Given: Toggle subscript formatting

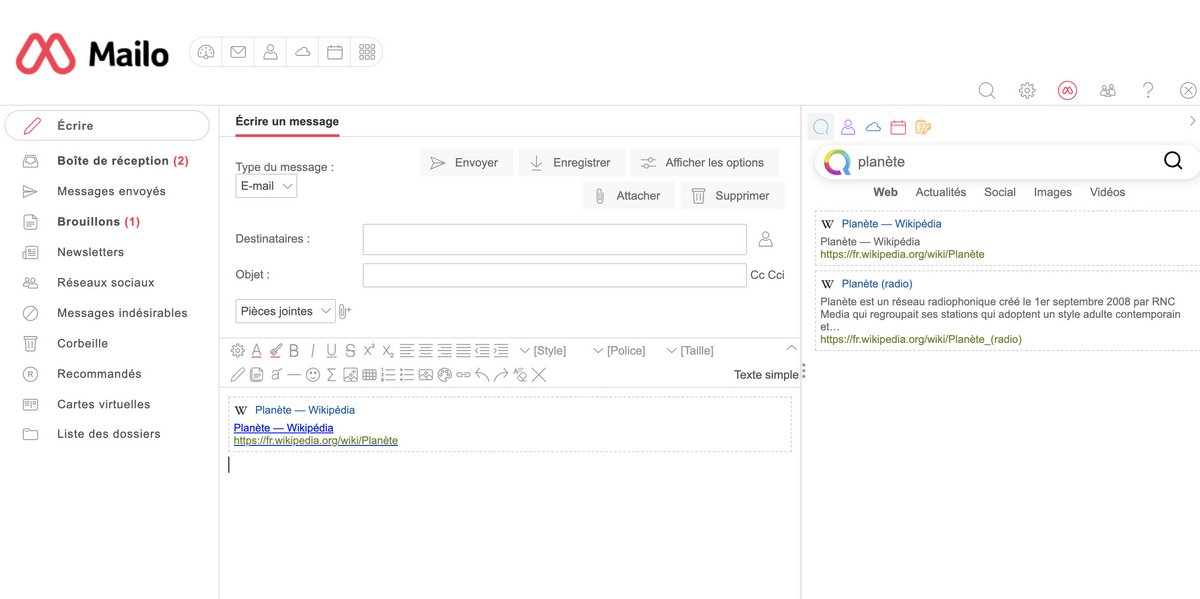Looking at the screenshot, I should tap(388, 350).
